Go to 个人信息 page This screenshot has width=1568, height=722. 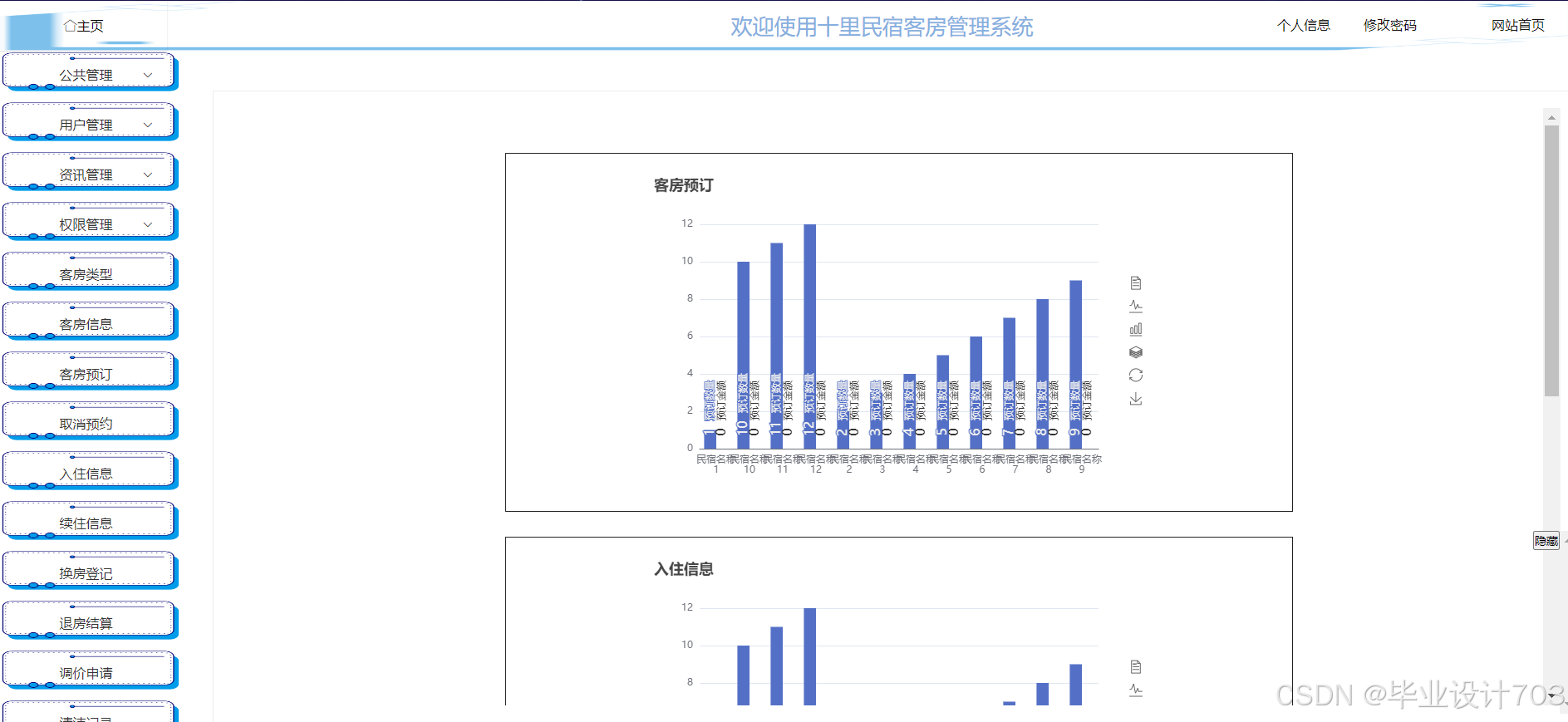[x=1304, y=26]
